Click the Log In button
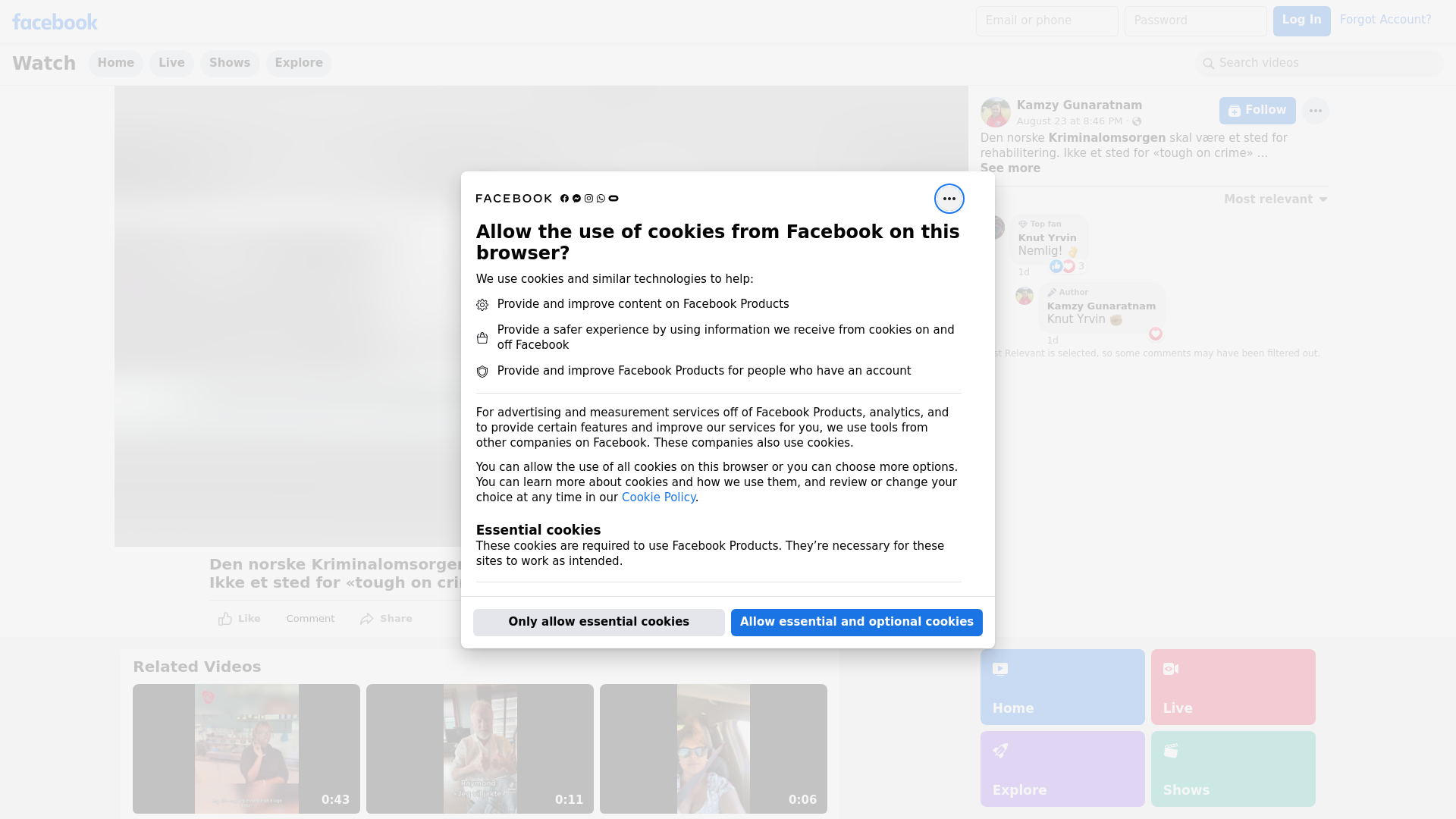1456x819 pixels. [x=1301, y=21]
